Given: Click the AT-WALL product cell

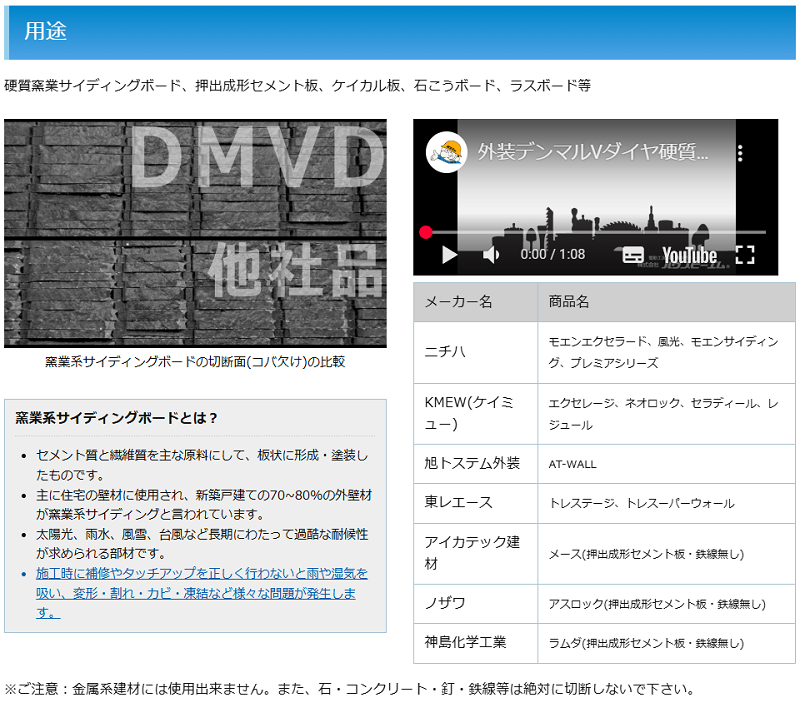Looking at the screenshot, I should 666,464.
